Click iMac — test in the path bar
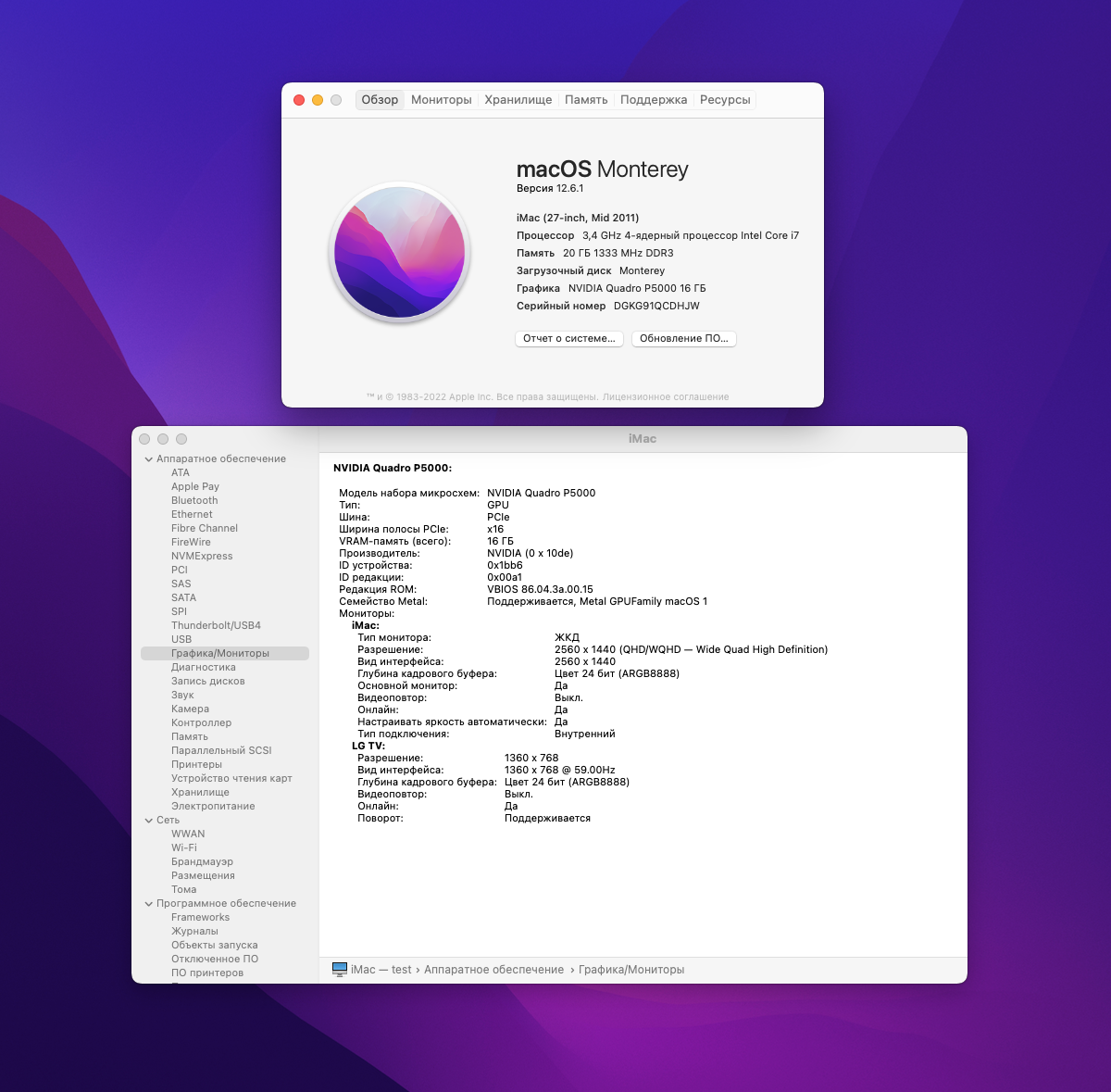 click(x=381, y=970)
